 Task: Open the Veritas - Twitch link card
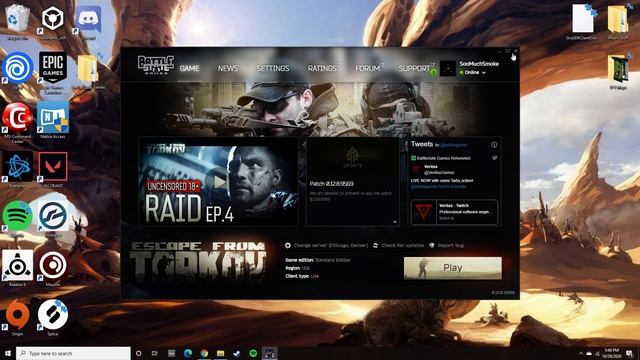(x=454, y=212)
